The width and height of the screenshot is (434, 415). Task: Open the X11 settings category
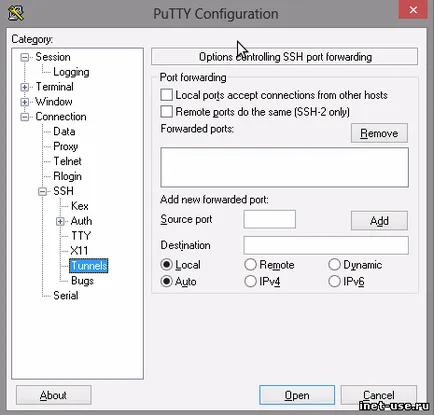(x=79, y=250)
